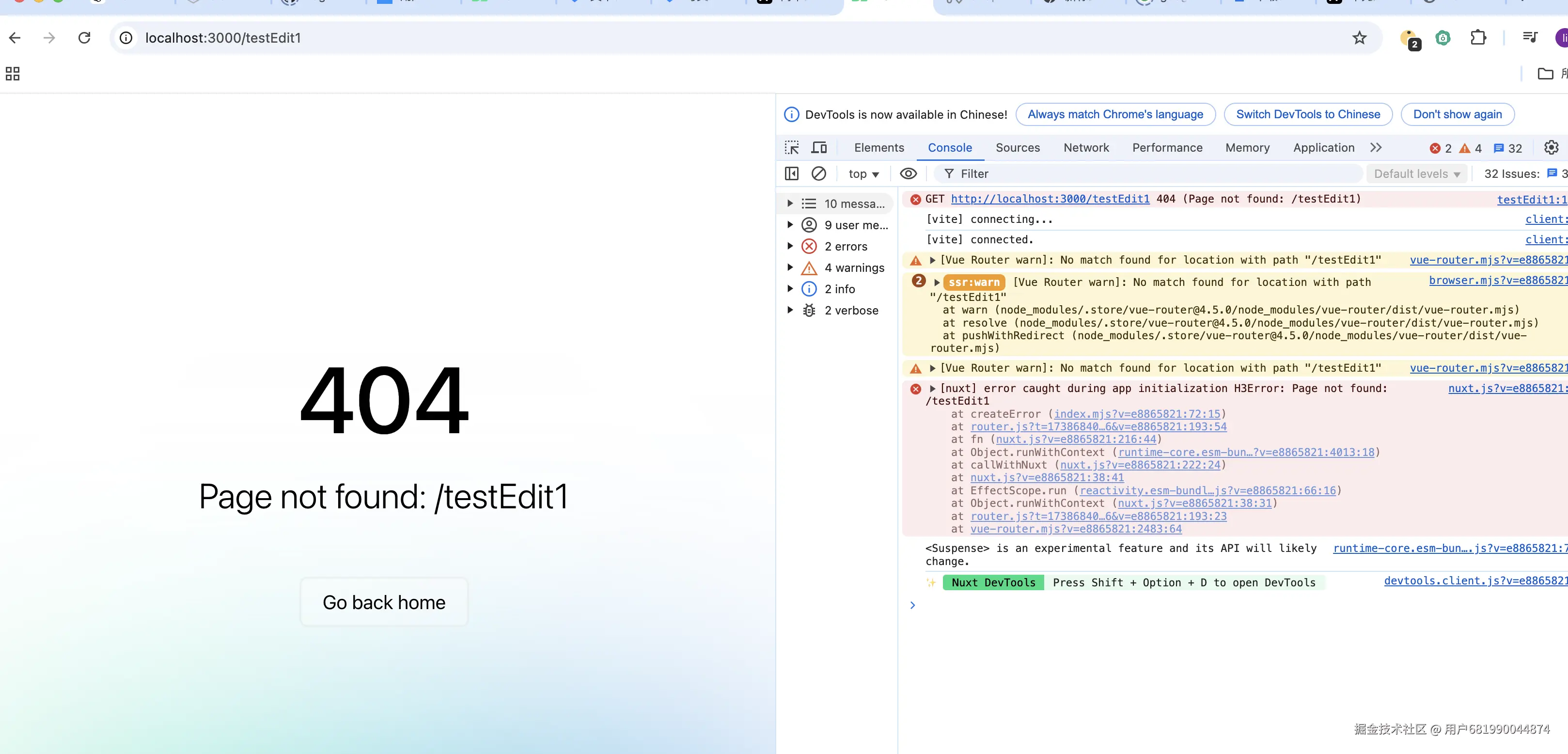1568x754 pixels.
Task: Click the inspect element picker icon
Action: [792, 148]
